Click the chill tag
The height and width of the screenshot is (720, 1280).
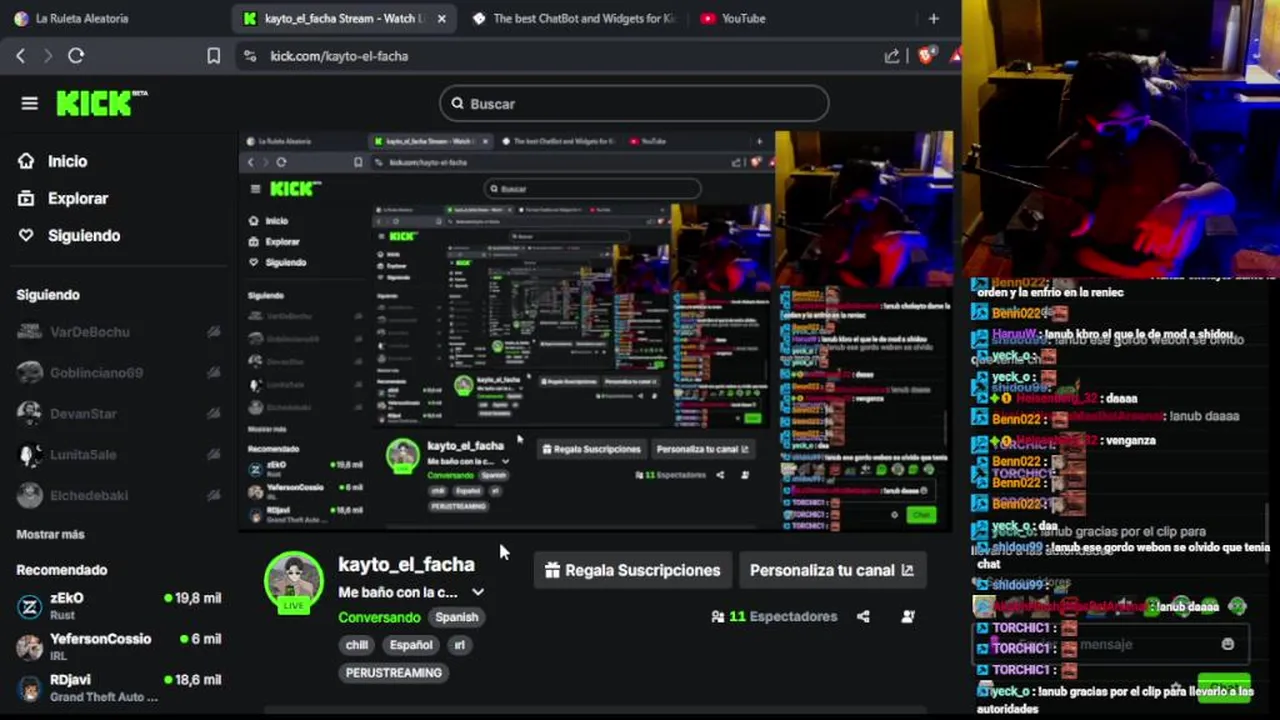coord(357,645)
